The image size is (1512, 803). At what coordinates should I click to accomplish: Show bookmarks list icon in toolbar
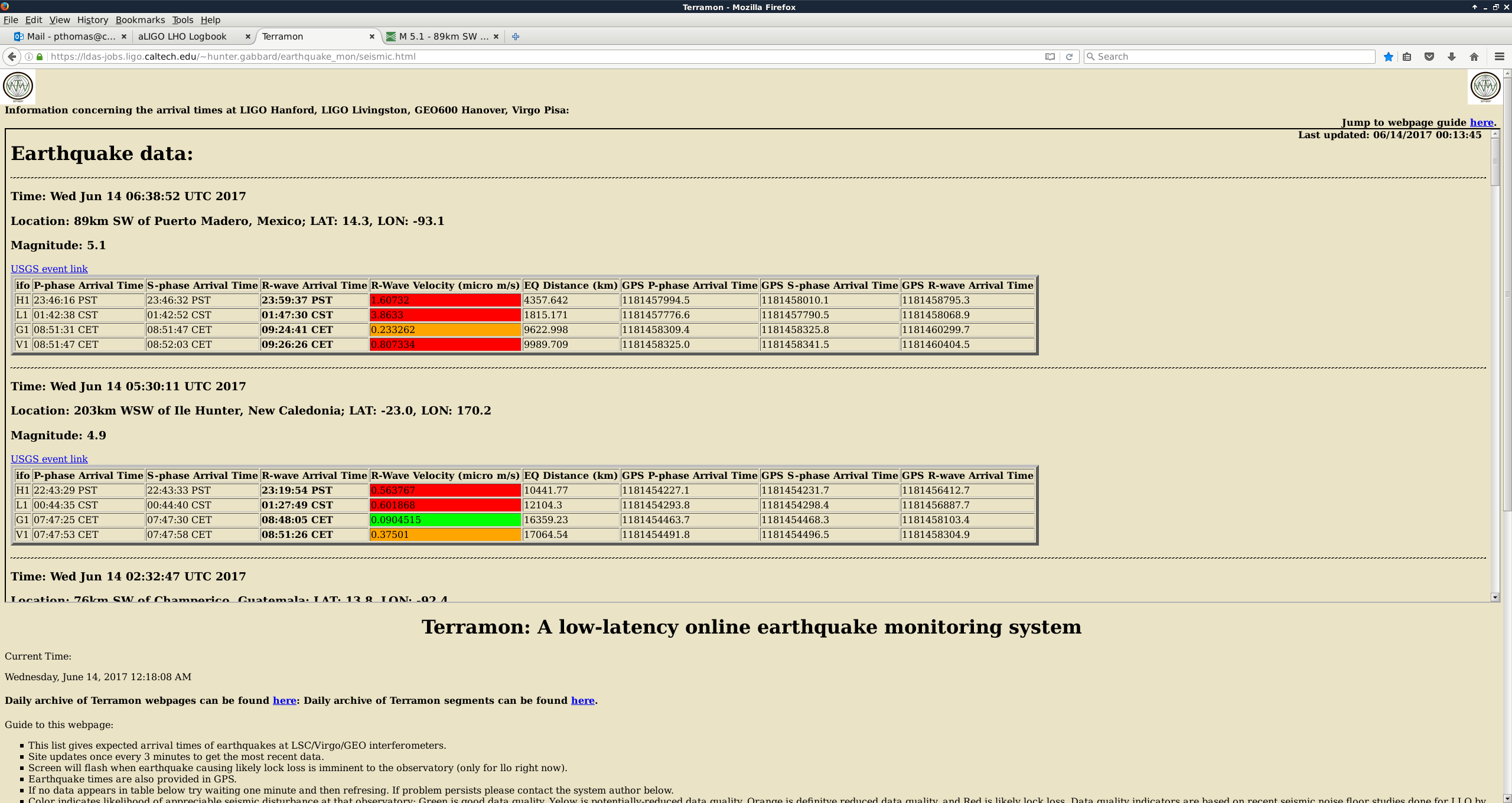click(1407, 57)
